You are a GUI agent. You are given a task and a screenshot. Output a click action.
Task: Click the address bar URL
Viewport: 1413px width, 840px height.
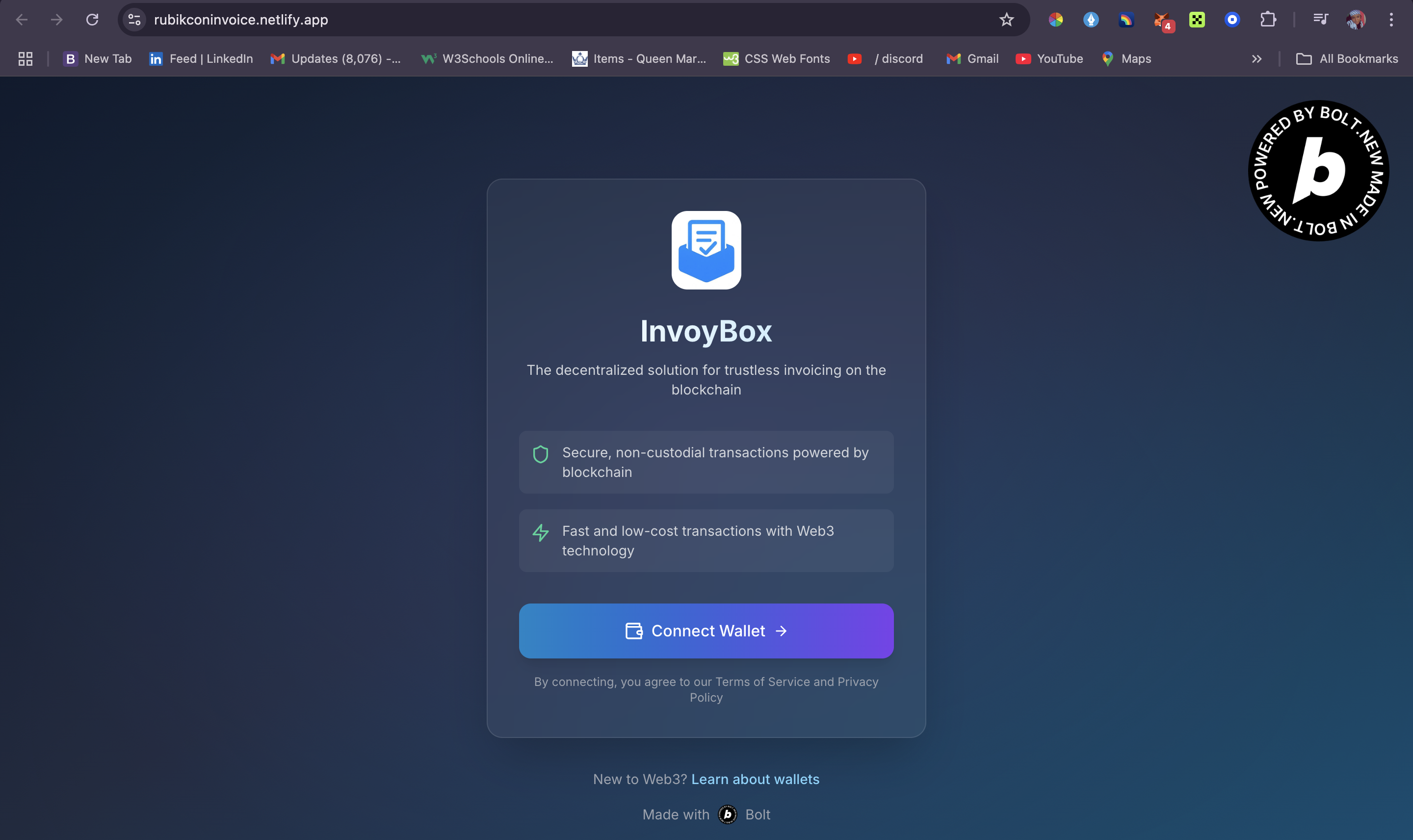click(x=241, y=20)
